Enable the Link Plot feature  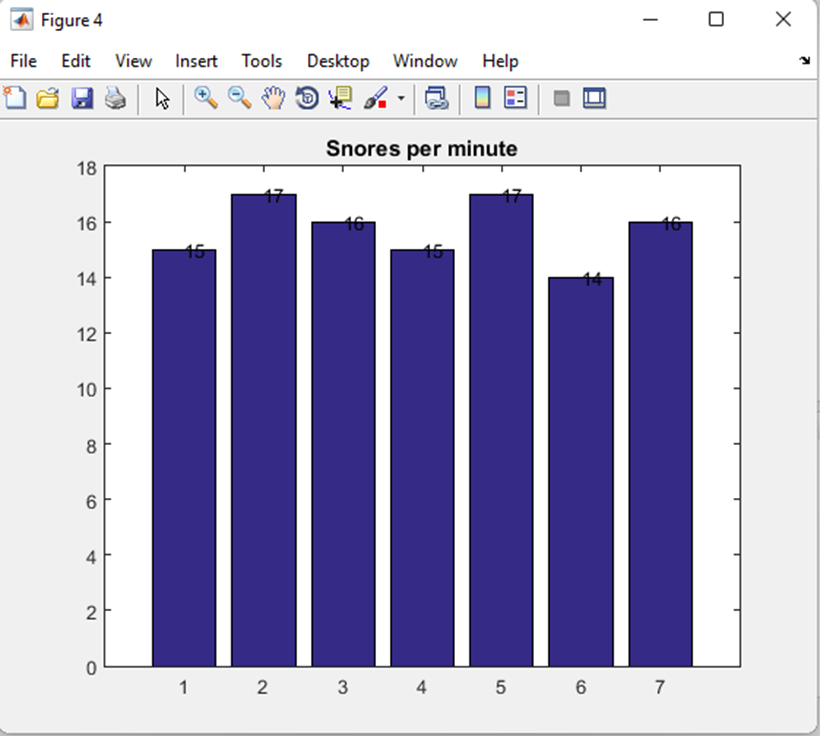[437, 97]
